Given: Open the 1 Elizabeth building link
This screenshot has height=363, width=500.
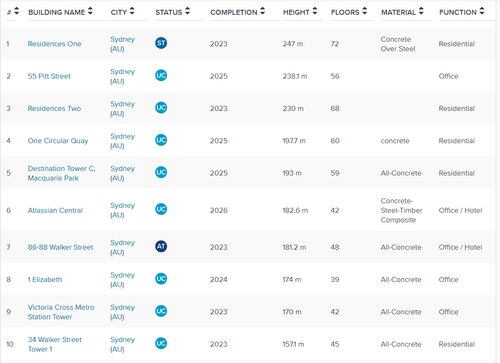Looking at the screenshot, I should [x=45, y=280].
